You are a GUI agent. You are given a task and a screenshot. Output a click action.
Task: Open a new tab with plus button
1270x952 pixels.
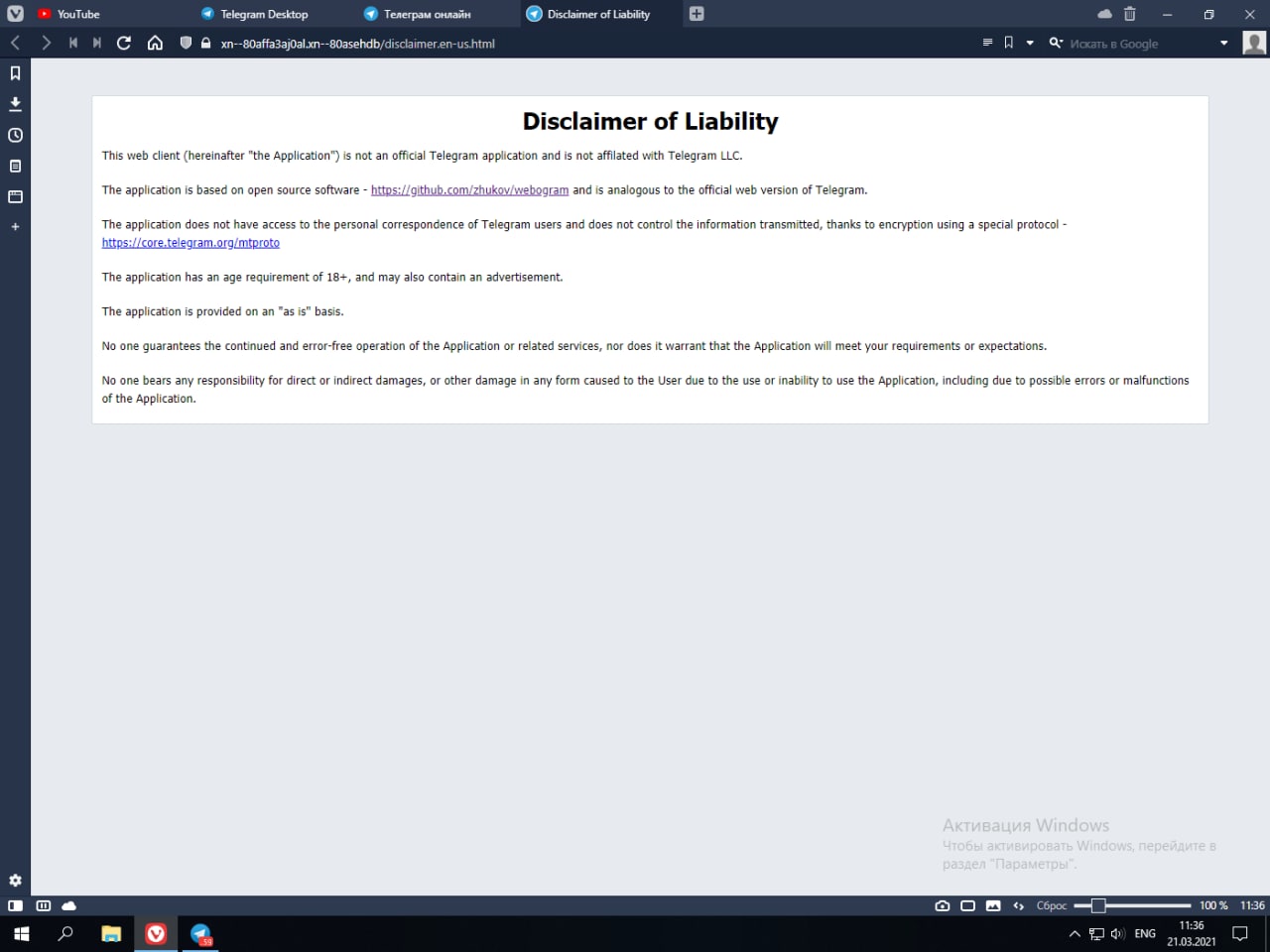[697, 14]
